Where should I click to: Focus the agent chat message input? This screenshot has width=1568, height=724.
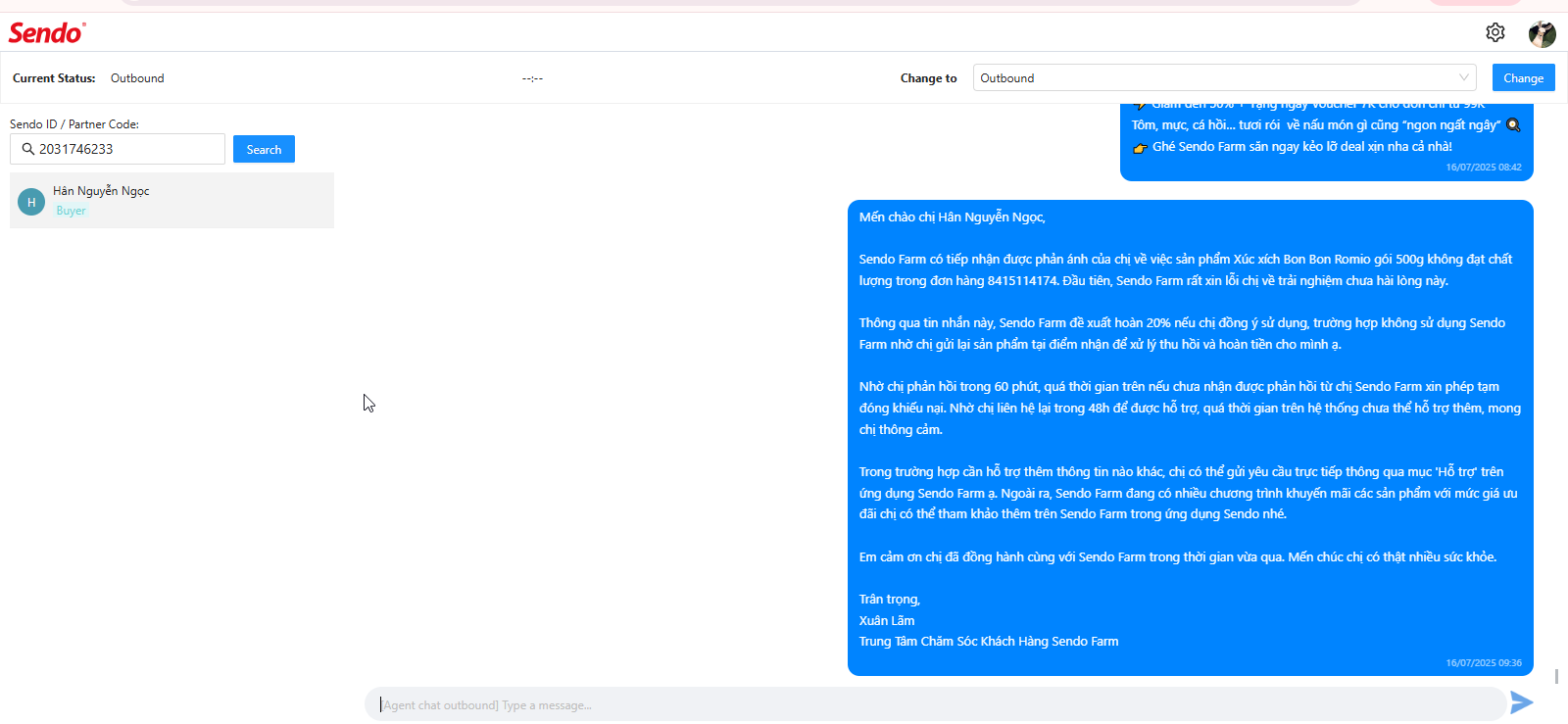pyautogui.click(x=935, y=704)
